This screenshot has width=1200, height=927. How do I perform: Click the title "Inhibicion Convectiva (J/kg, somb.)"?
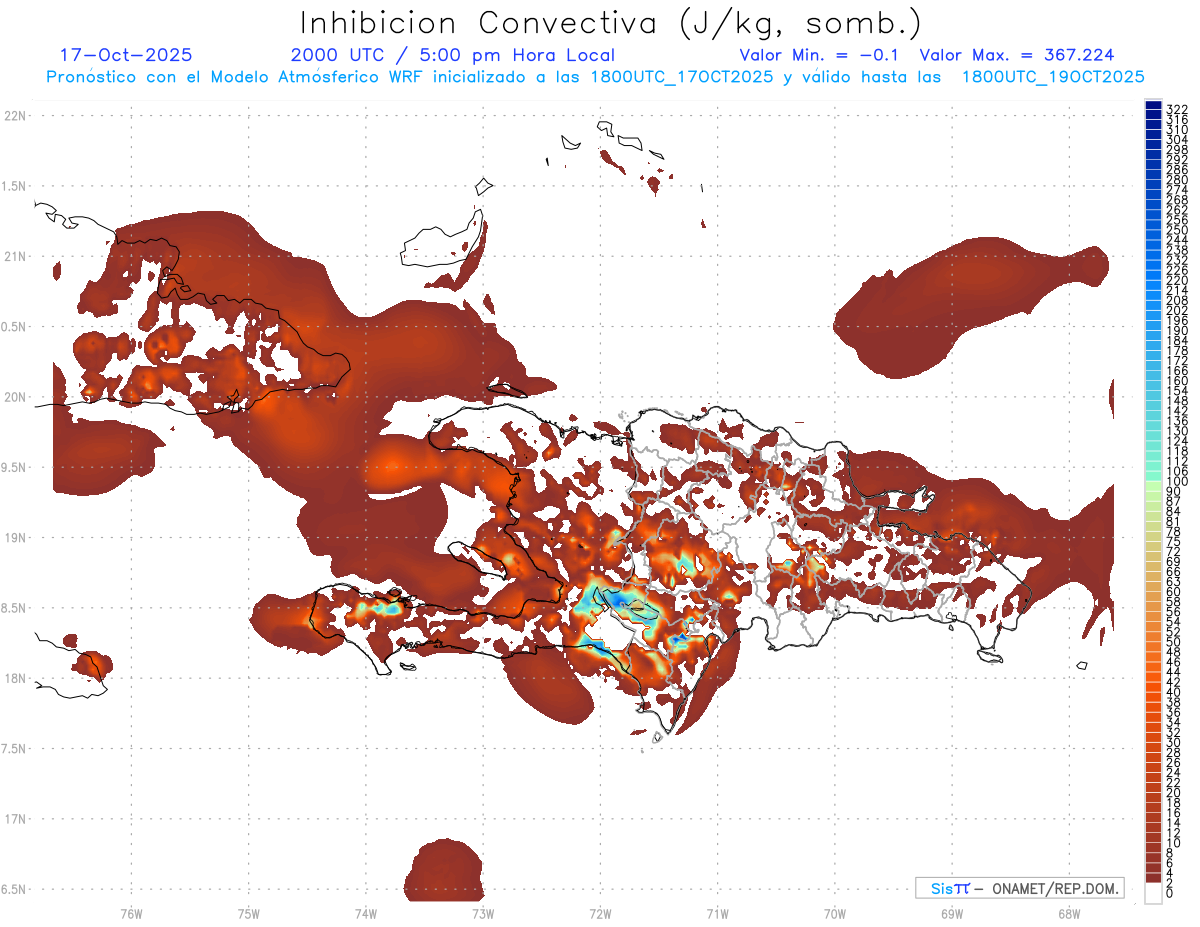(x=610, y=24)
